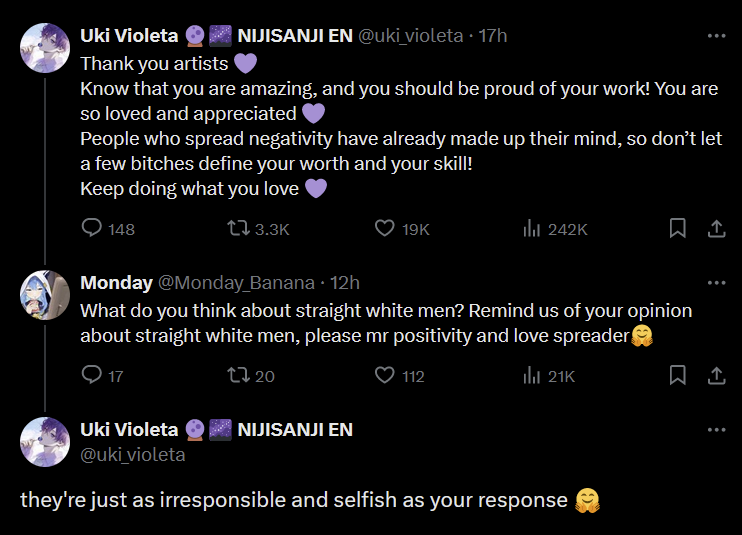Open more options on bottom reply tweet
The width and height of the screenshot is (742, 535).
716,430
